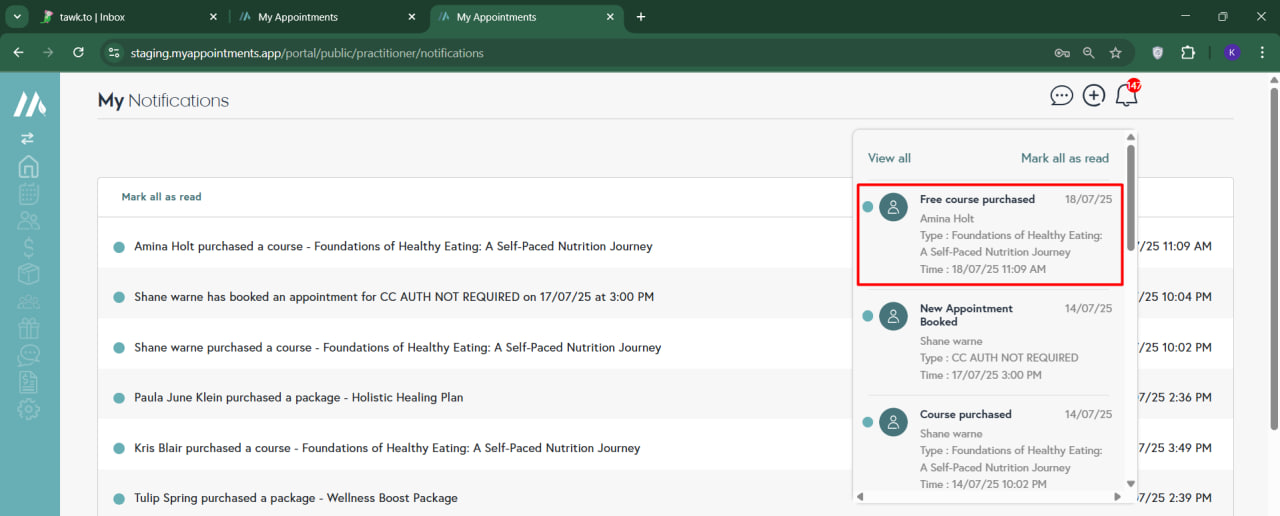Open the dollar sign payments icon

tap(28, 247)
